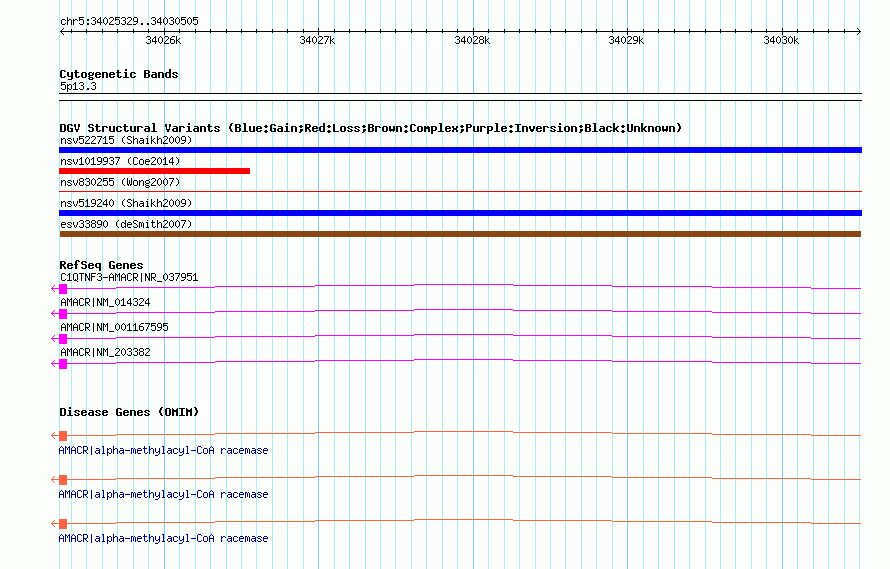The width and height of the screenshot is (890, 569).
Task: Click the Cytogenetic Bands track title
Action: pos(119,74)
